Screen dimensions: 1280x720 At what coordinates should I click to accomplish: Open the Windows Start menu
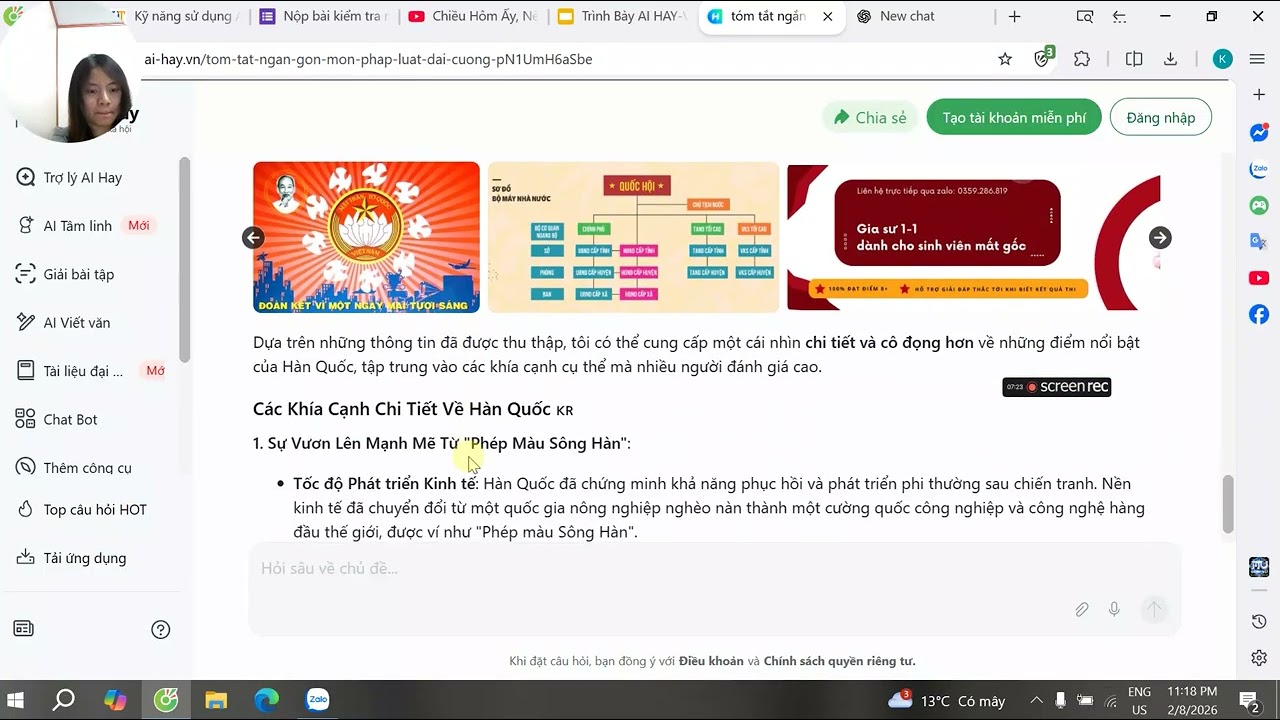pos(15,700)
